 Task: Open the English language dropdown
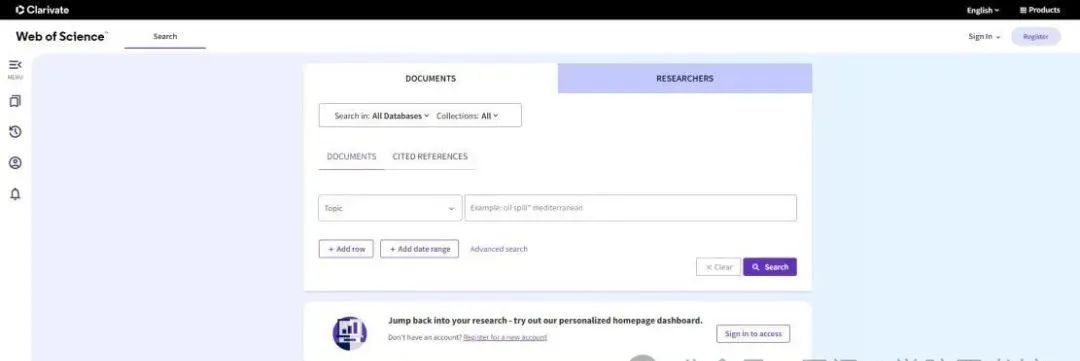(983, 10)
